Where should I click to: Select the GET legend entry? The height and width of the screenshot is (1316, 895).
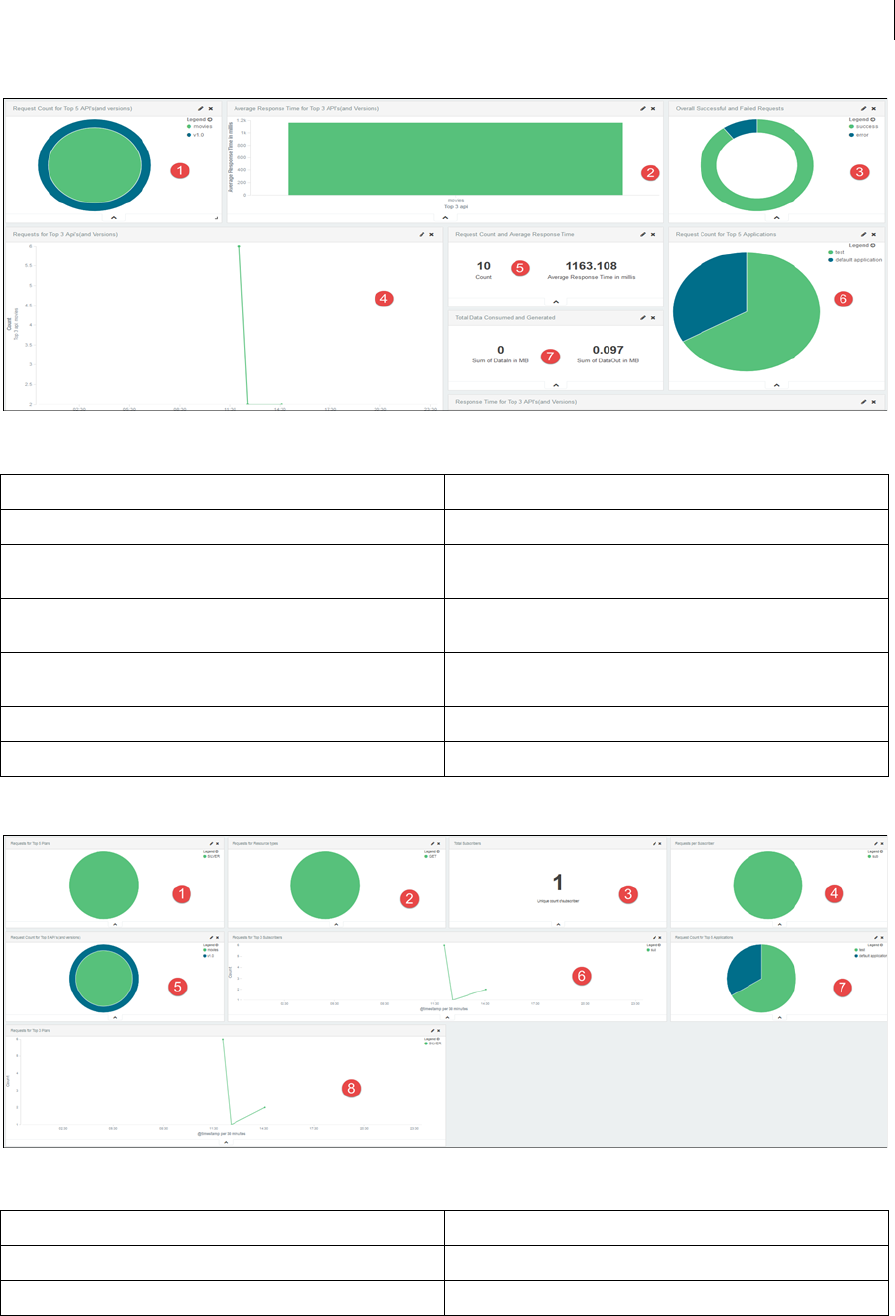click(x=432, y=857)
